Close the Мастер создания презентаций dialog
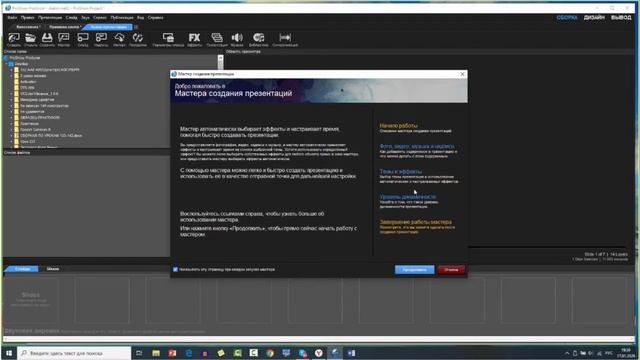This screenshot has height=360, width=640. click(462, 74)
